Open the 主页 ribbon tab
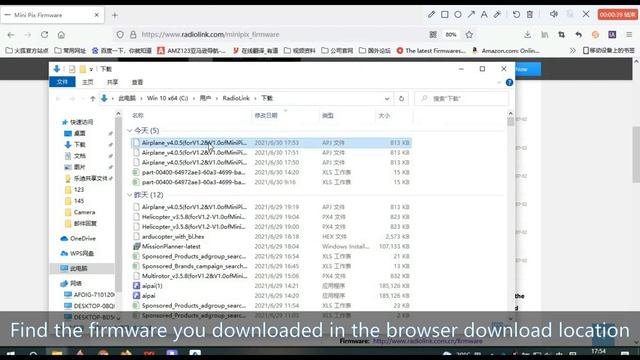The image size is (640, 360). [x=87, y=82]
